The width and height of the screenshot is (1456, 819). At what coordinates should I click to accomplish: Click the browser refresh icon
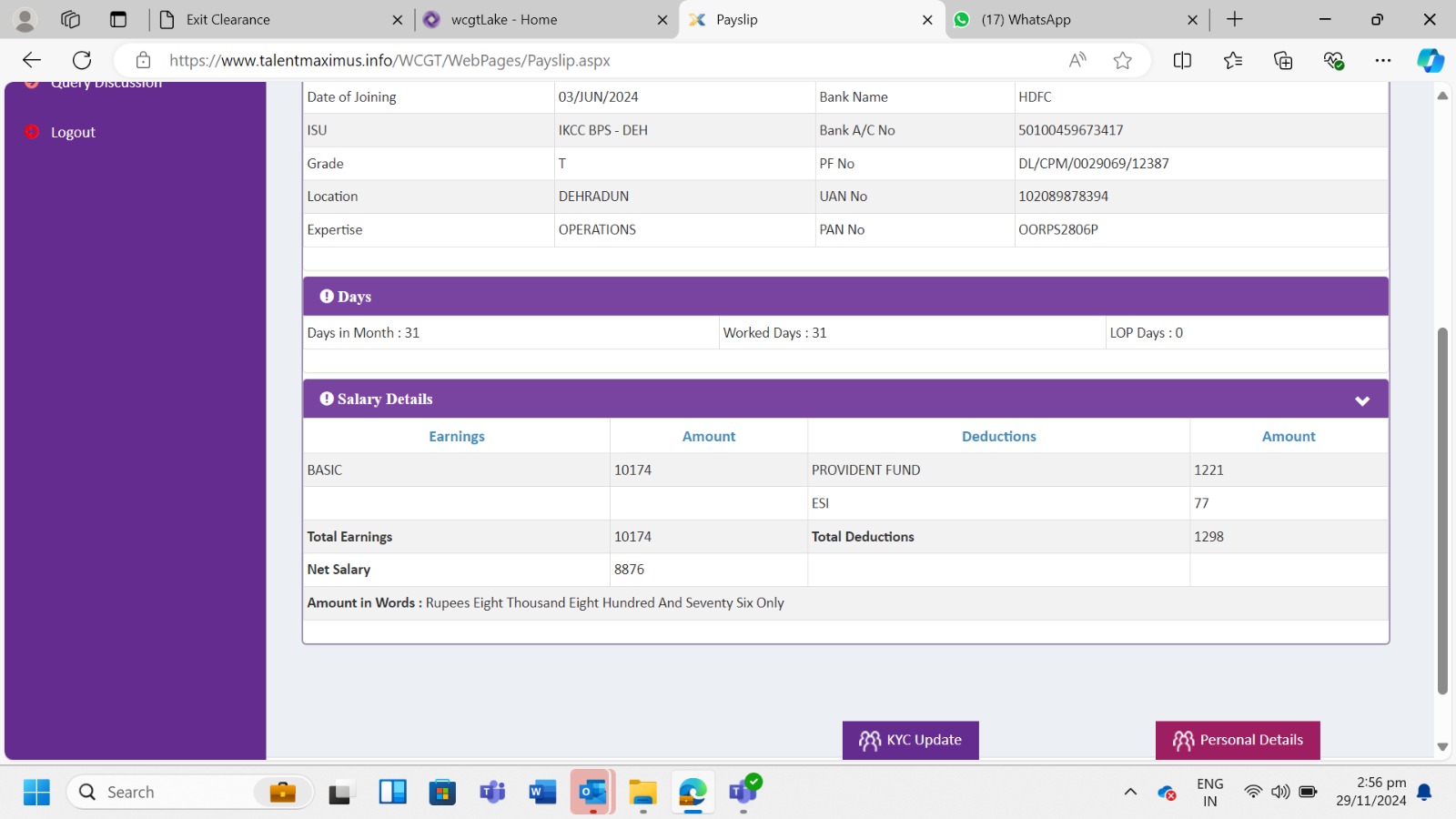pos(82,60)
